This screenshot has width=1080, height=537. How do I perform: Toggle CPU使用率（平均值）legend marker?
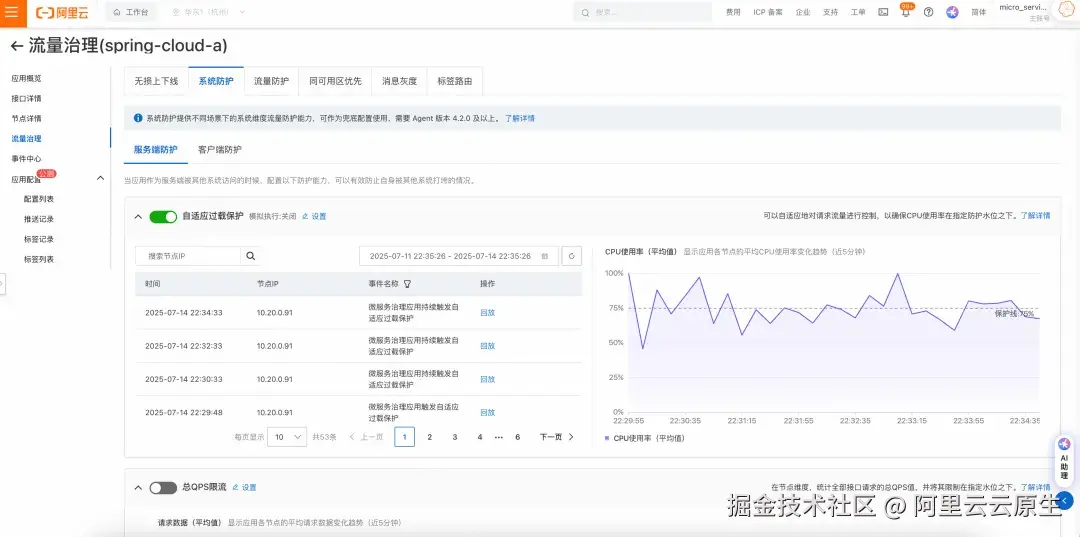click(x=607, y=438)
